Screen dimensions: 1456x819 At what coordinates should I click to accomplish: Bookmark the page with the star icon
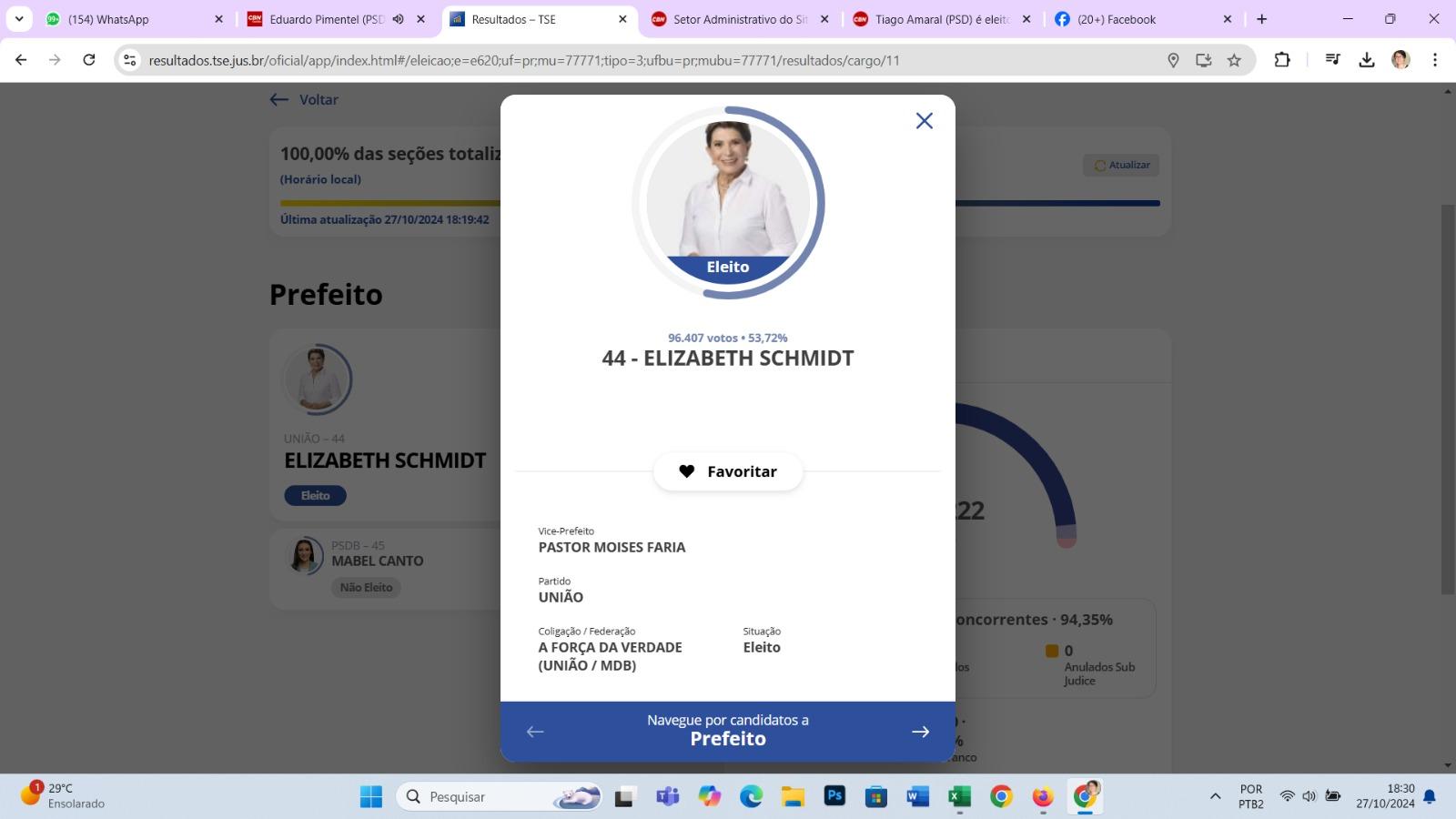[1234, 60]
